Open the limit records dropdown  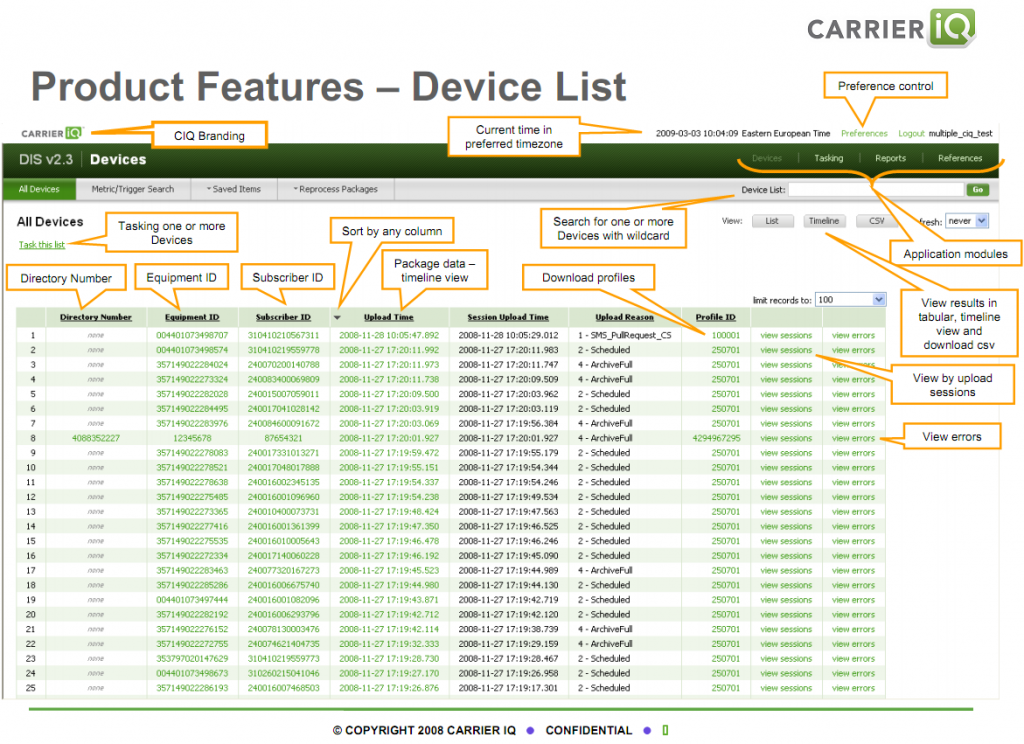tap(850, 299)
